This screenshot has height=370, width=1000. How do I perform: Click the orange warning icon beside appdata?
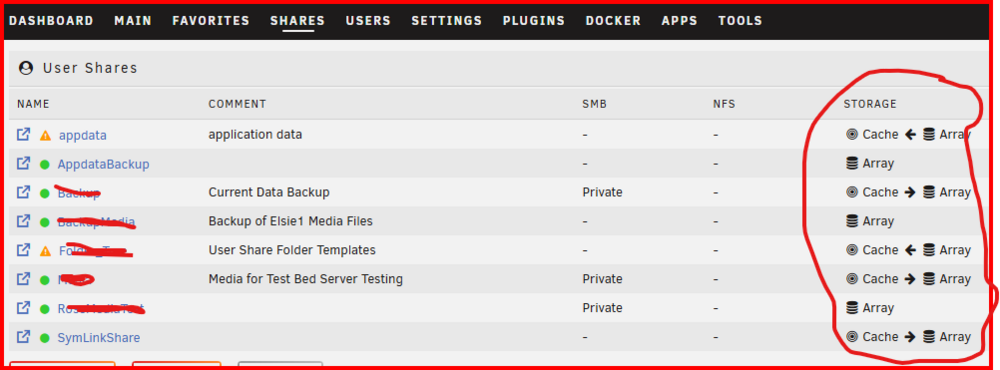coord(45,135)
